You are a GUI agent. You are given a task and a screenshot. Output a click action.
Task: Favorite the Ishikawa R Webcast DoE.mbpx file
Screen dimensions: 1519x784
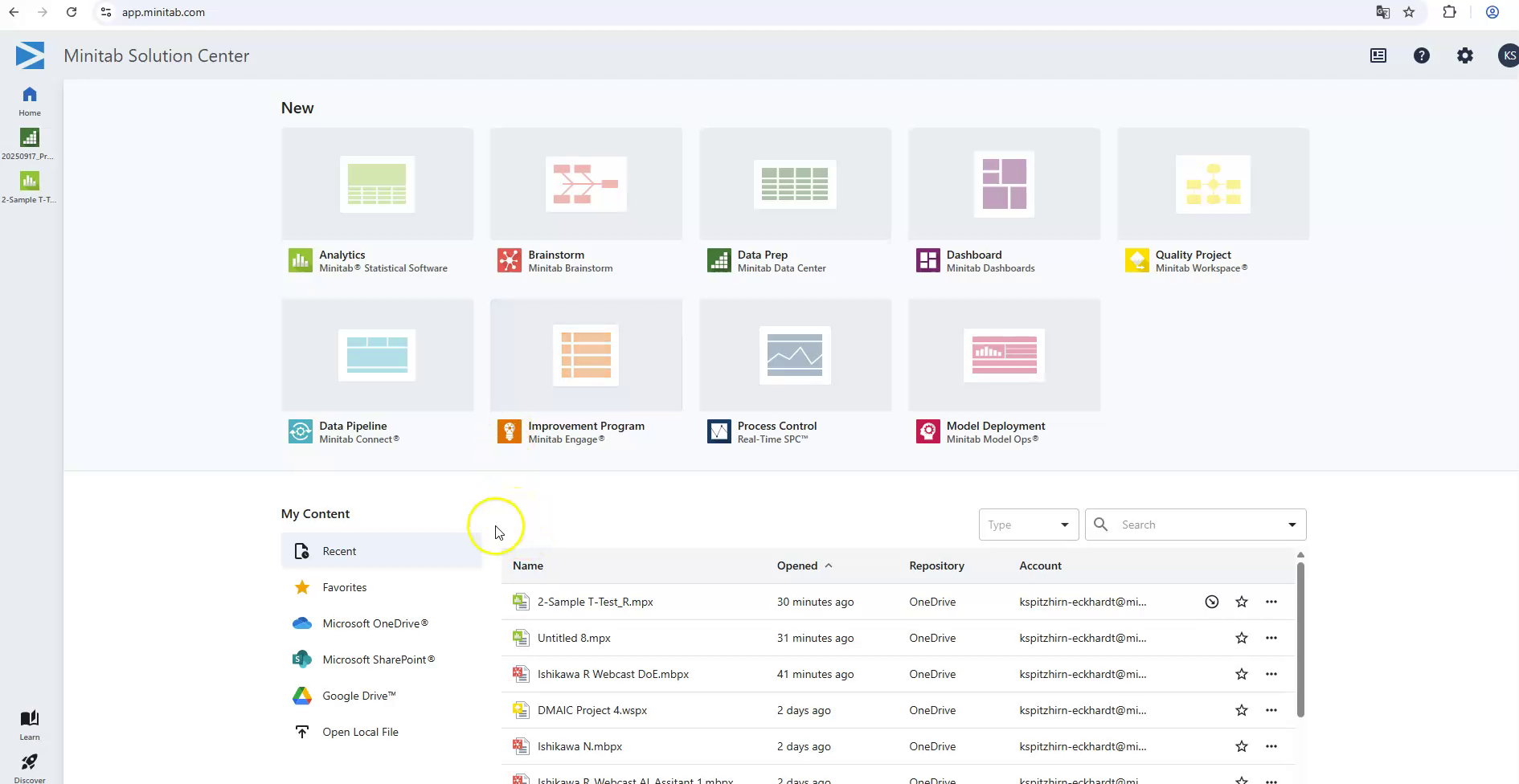pyautogui.click(x=1242, y=674)
